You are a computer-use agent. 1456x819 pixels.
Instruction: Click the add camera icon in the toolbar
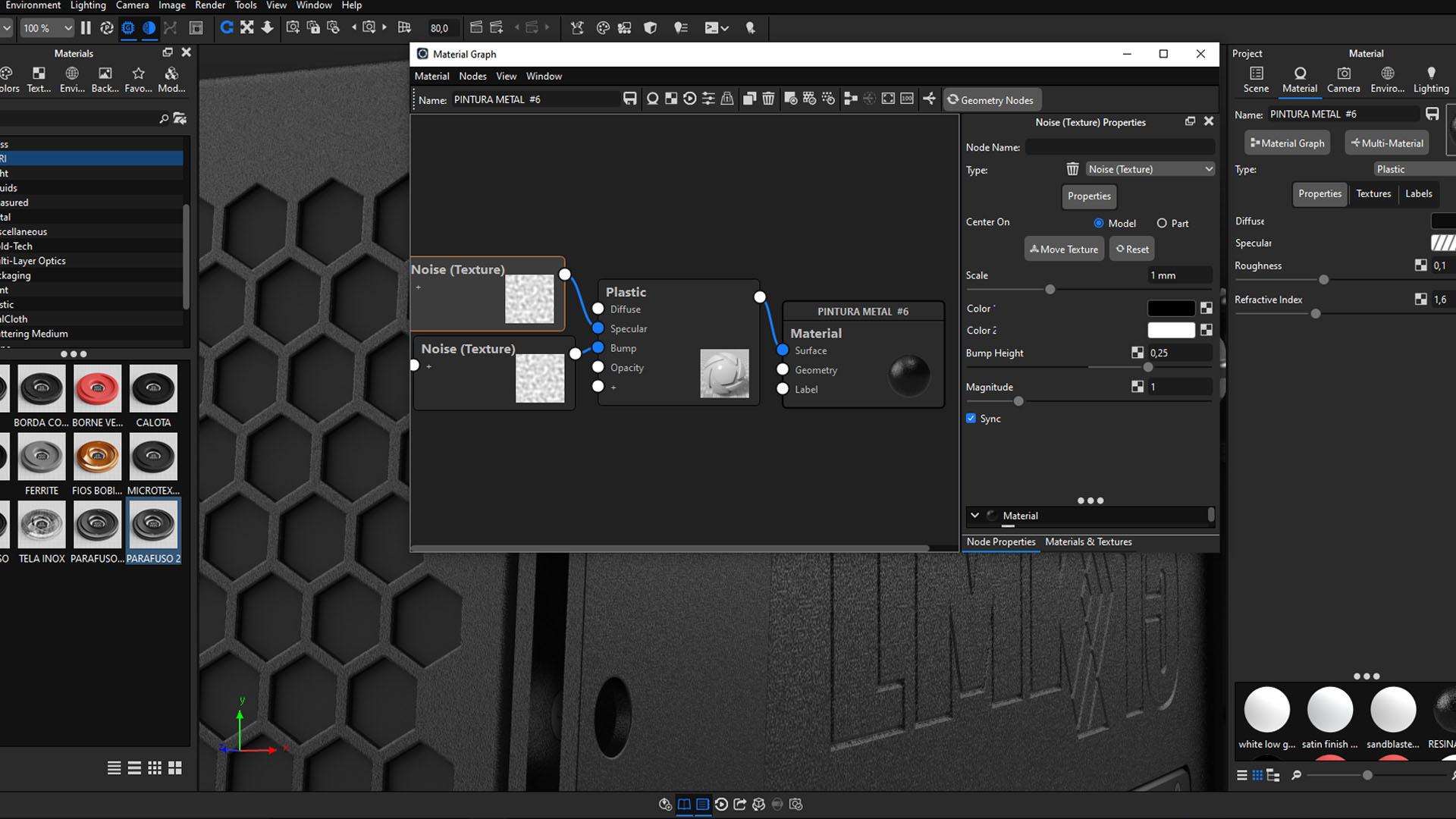point(293,28)
